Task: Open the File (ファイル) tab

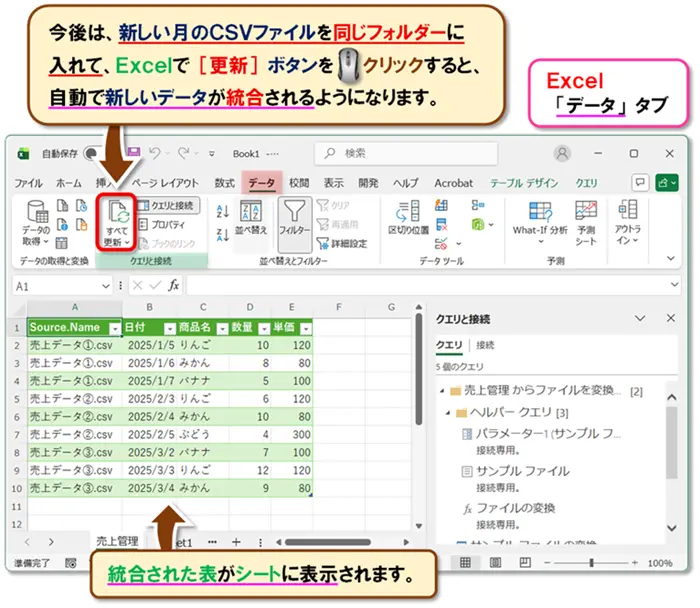Action: click(28, 183)
